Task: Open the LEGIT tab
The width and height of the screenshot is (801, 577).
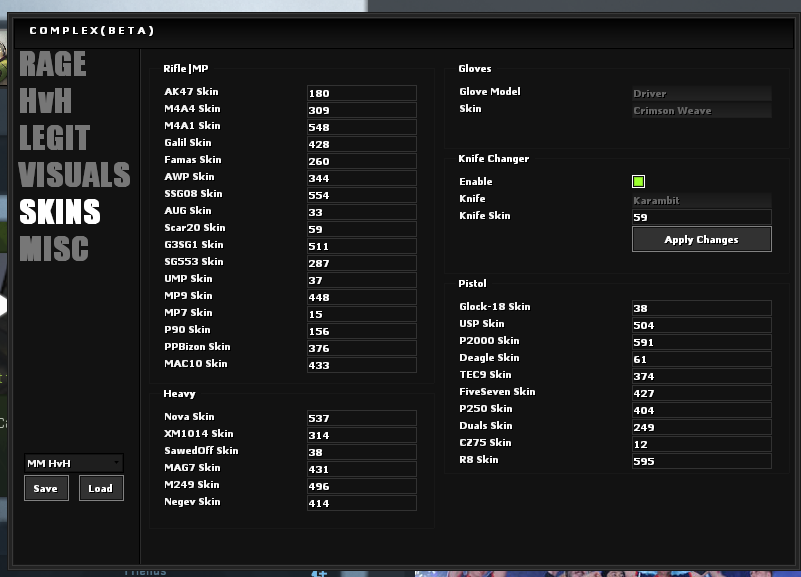Action: (55, 138)
